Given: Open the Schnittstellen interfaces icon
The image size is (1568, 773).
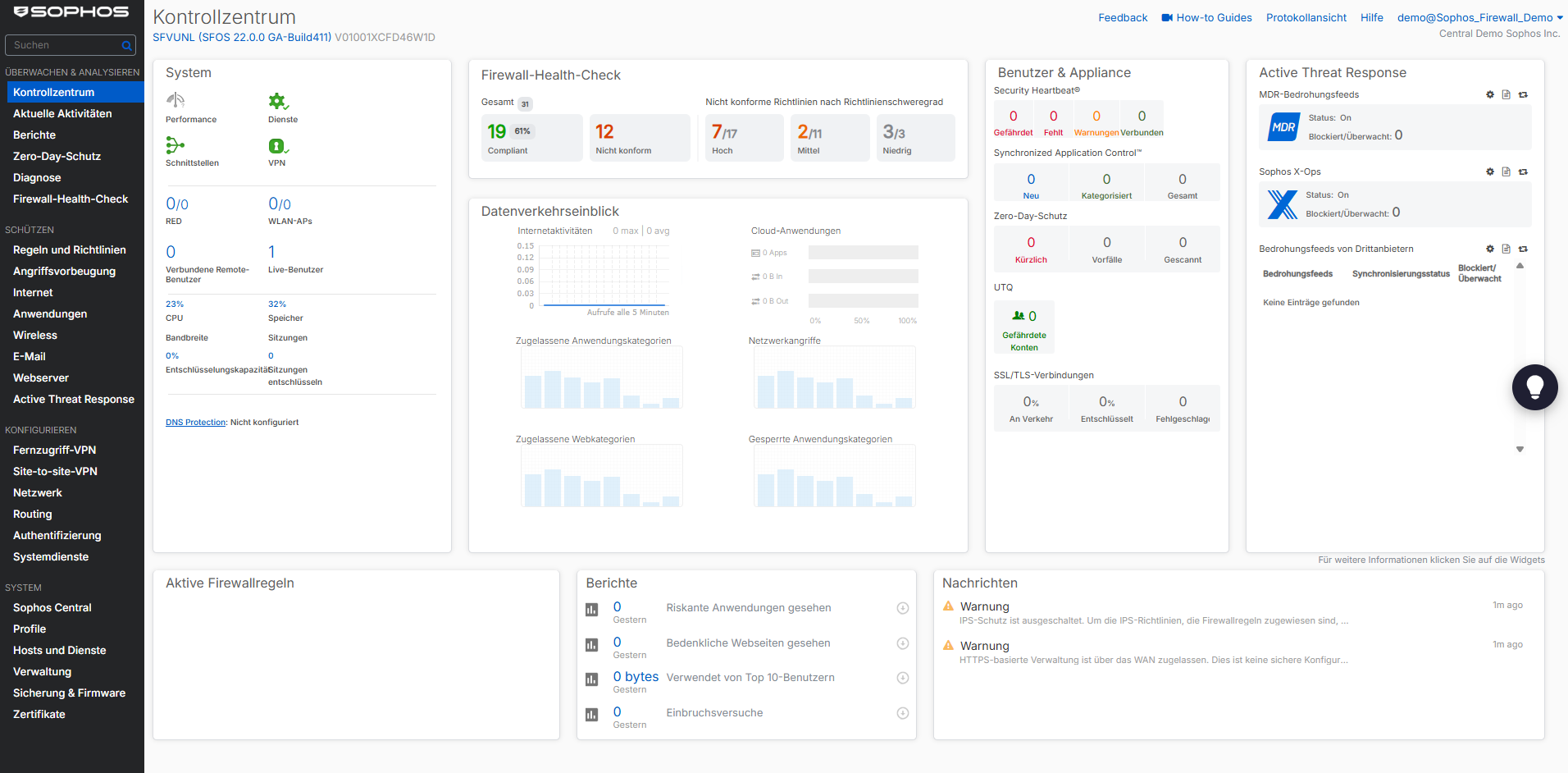Looking at the screenshot, I should click(x=175, y=145).
